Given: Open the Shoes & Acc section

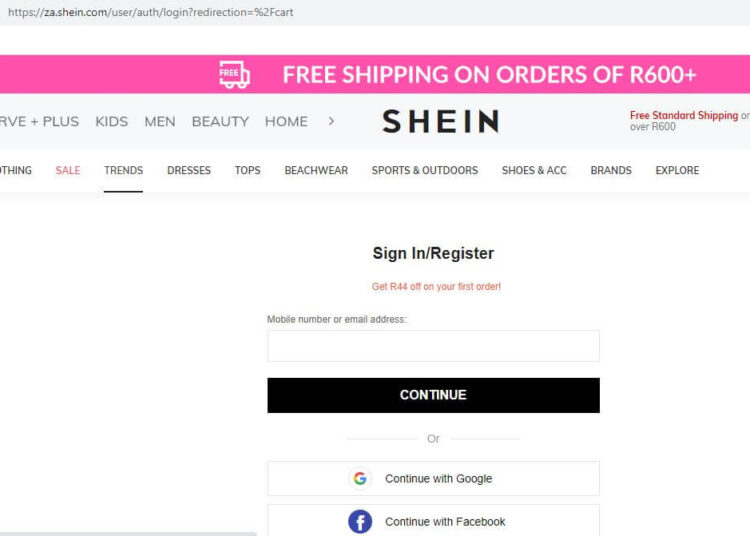Looking at the screenshot, I should click(x=534, y=171).
